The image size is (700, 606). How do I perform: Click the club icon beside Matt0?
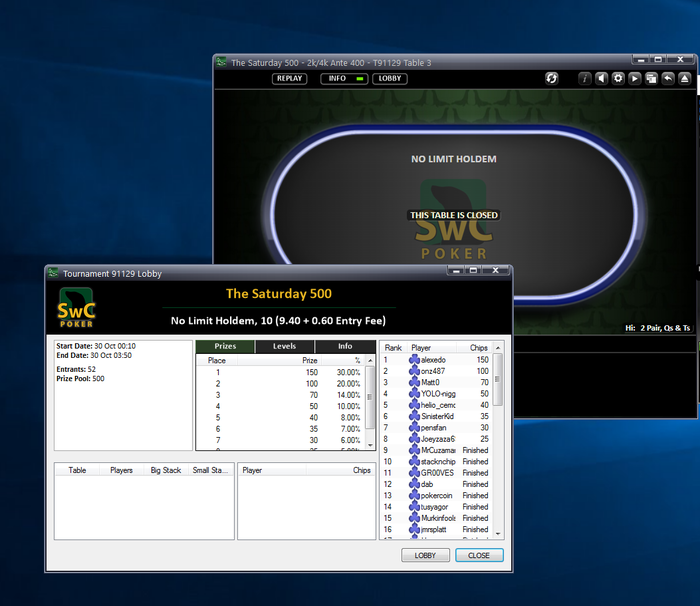point(414,382)
